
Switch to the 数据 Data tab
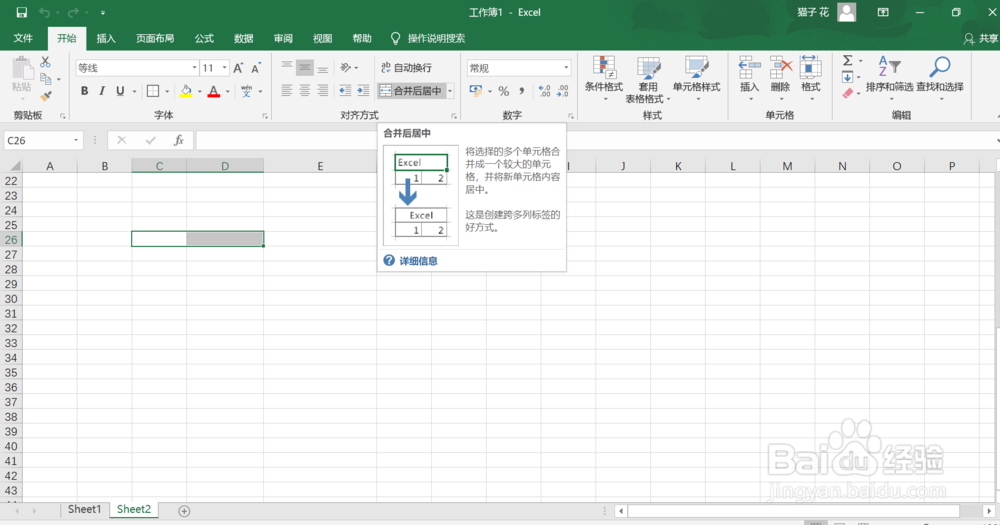(x=244, y=38)
